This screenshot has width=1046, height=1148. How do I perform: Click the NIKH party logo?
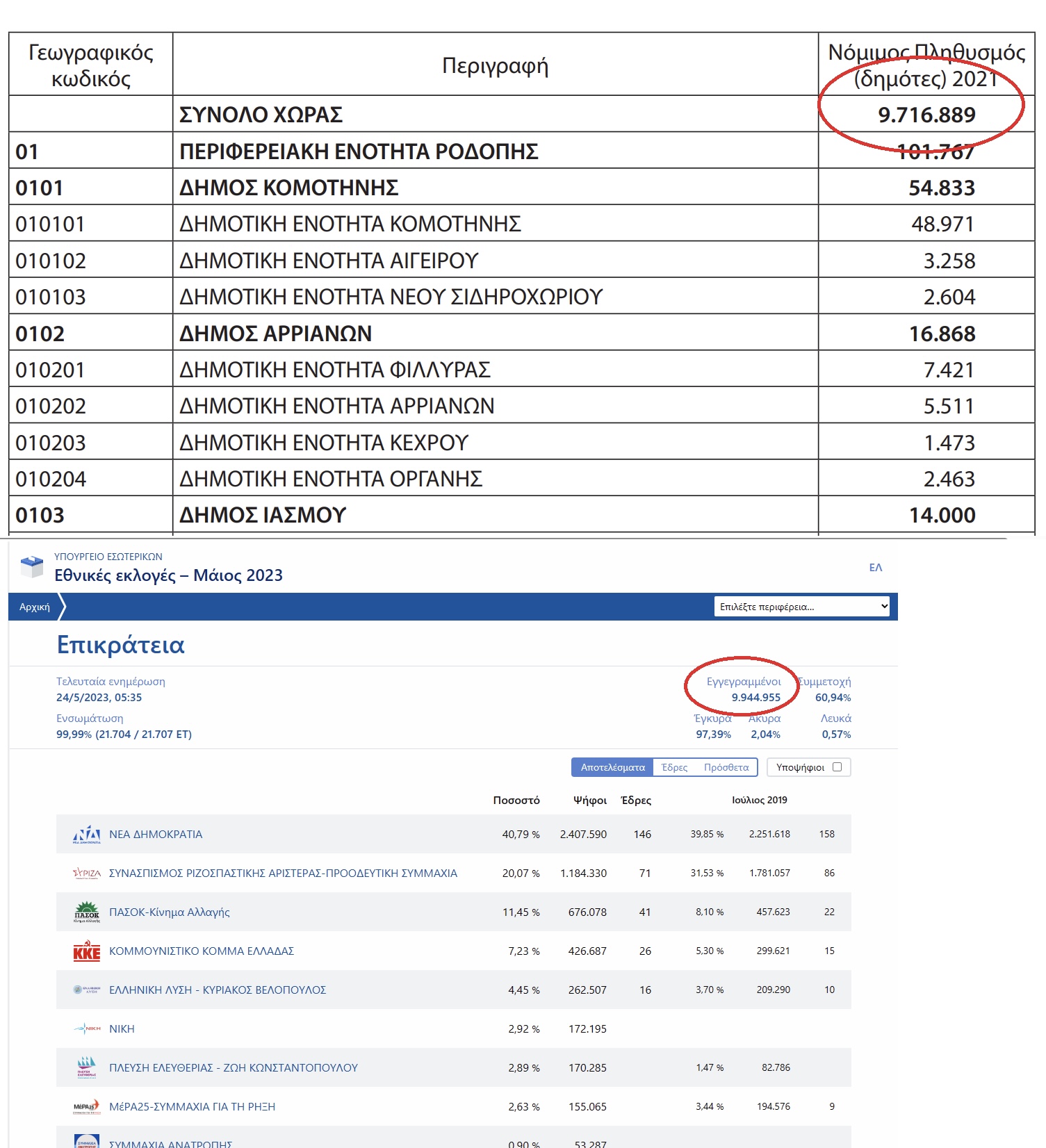click(x=87, y=1028)
